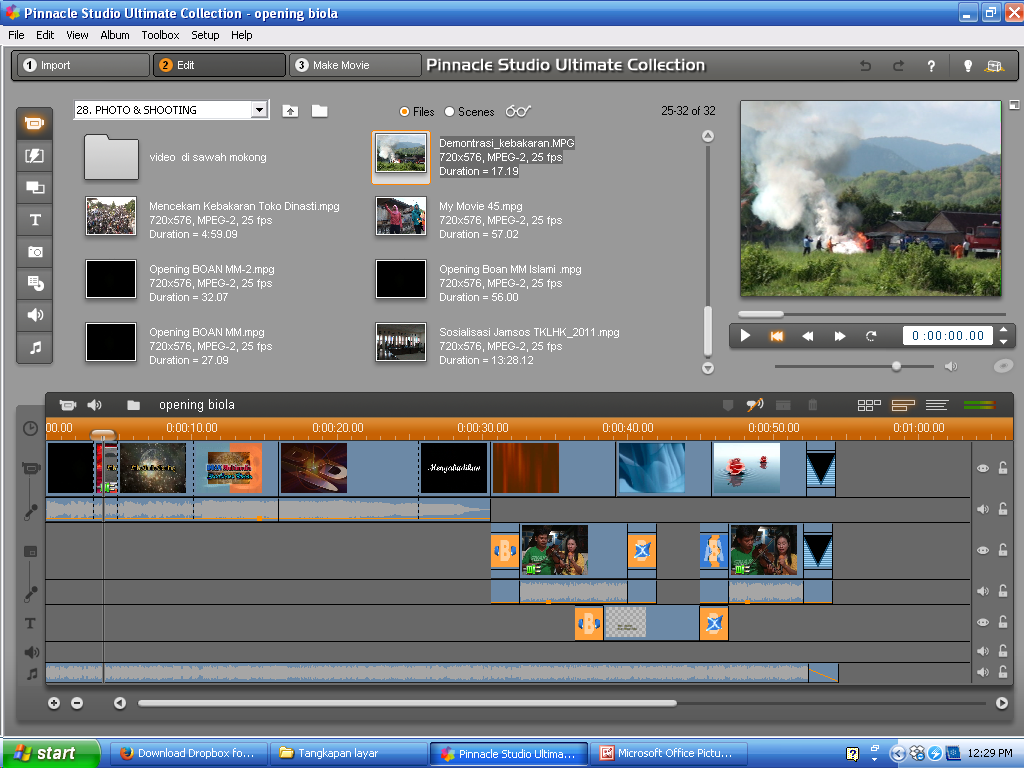
Task: Open the Help question mark
Action: pyautogui.click(x=931, y=65)
